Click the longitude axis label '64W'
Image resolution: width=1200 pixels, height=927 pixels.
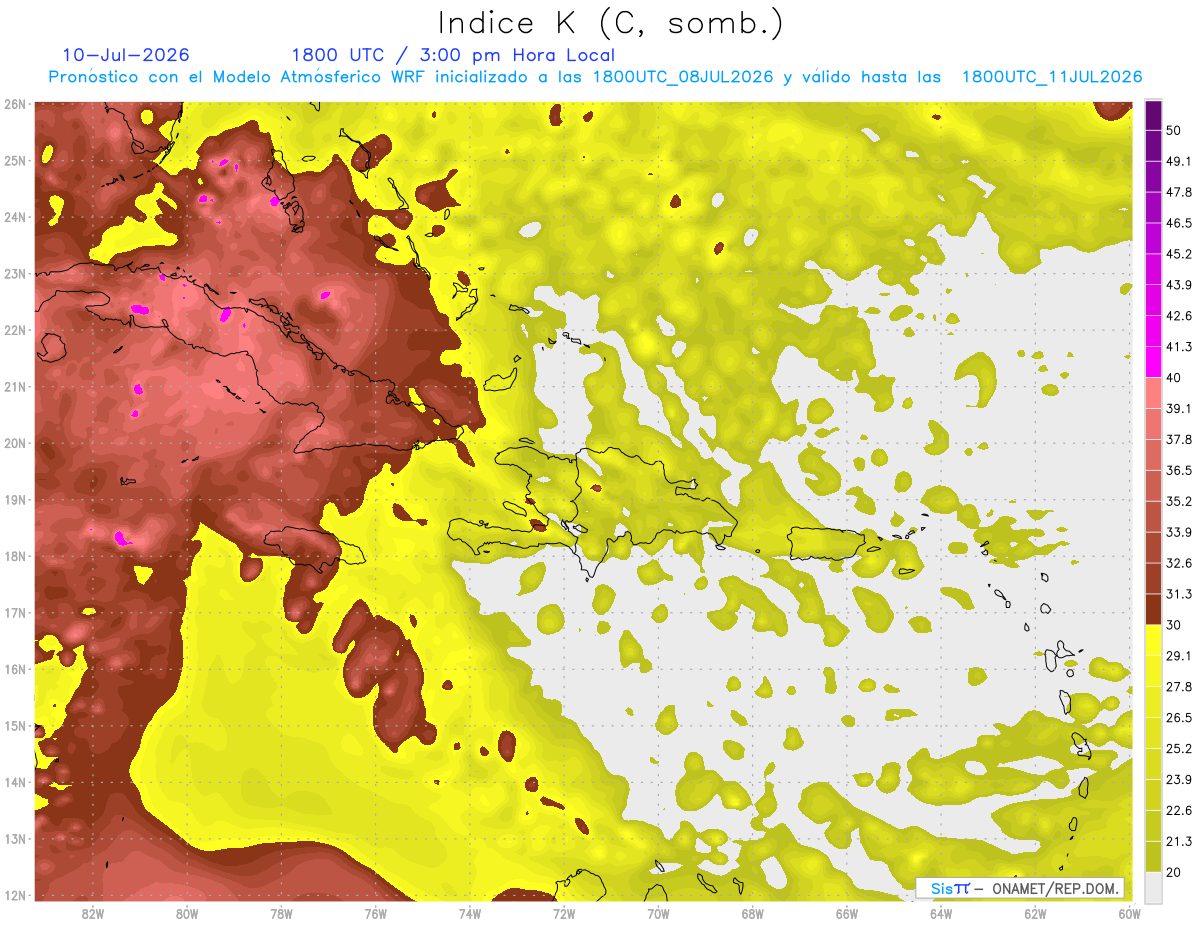pyautogui.click(x=941, y=913)
